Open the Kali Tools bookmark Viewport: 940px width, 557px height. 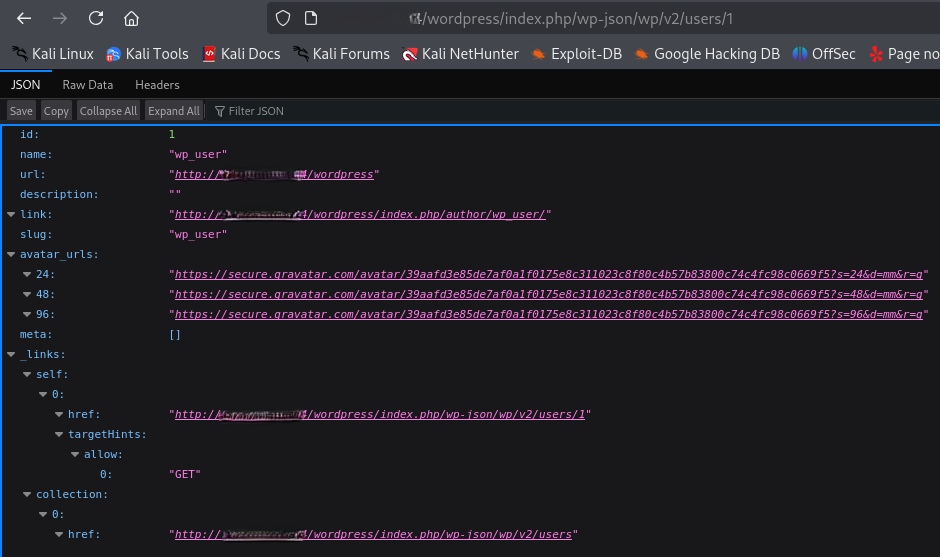(x=147, y=54)
